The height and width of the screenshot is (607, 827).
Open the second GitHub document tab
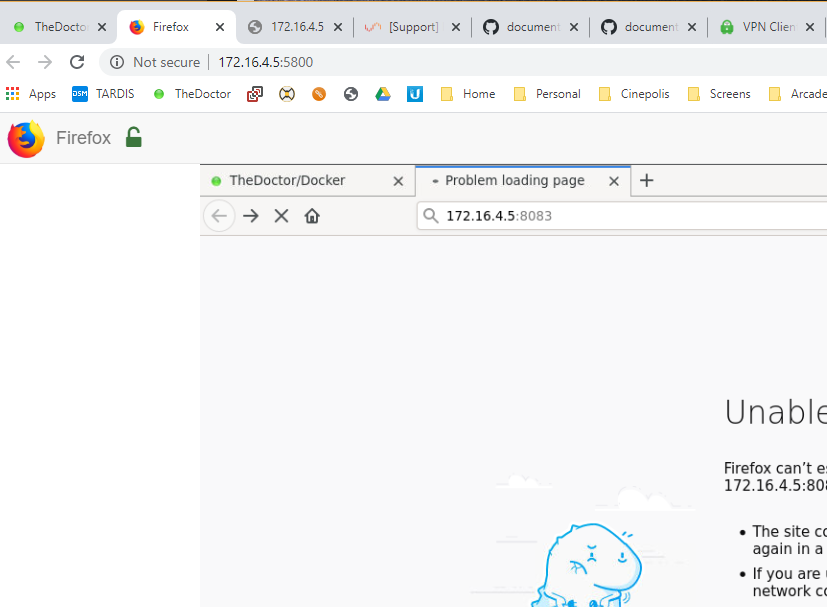click(x=651, y=27)
